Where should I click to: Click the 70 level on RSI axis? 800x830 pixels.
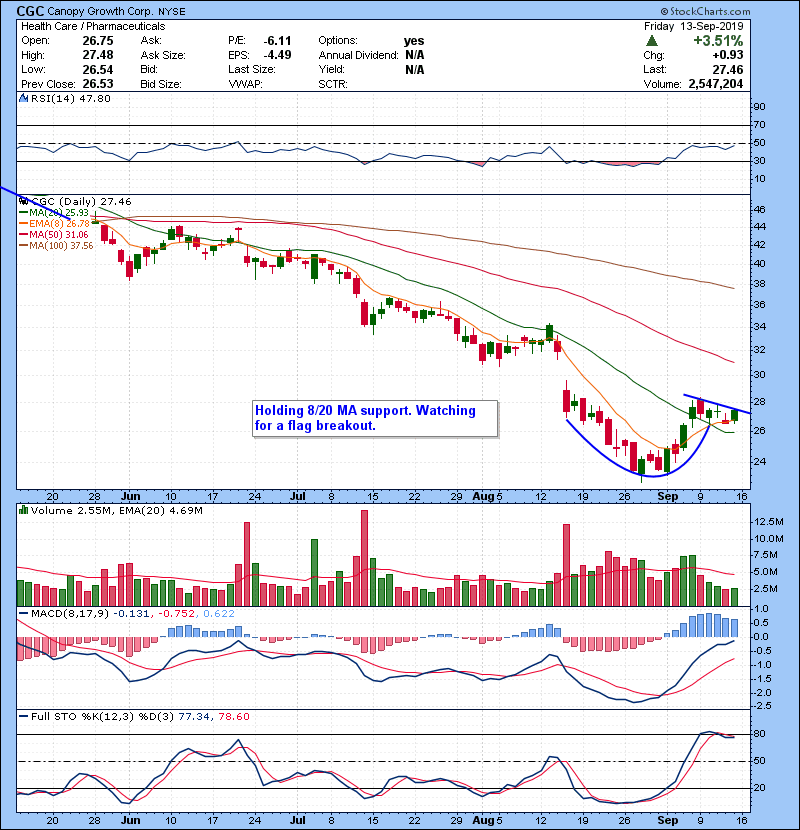[760, 125]
